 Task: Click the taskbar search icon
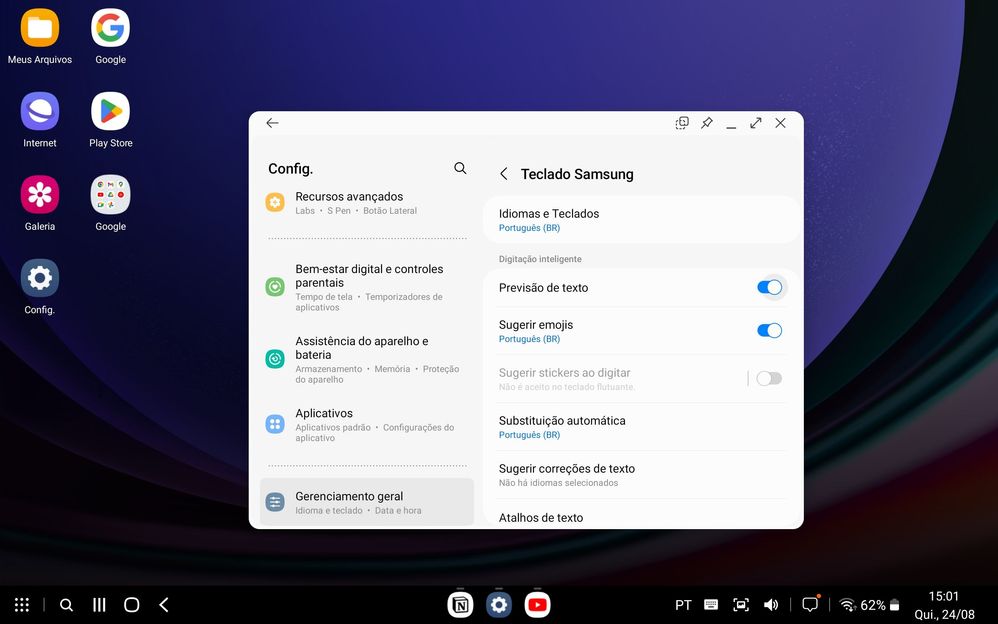coord(66,605)
